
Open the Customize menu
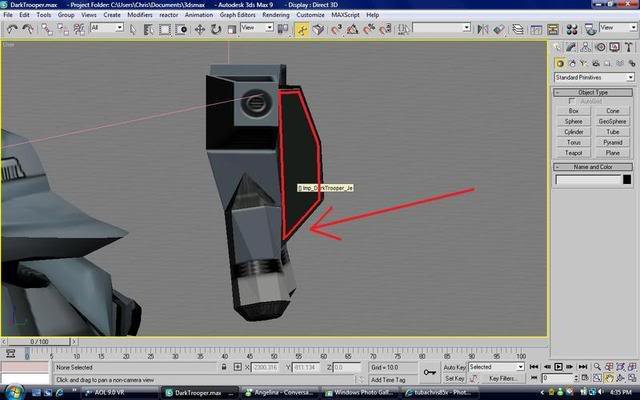(310, 15)
